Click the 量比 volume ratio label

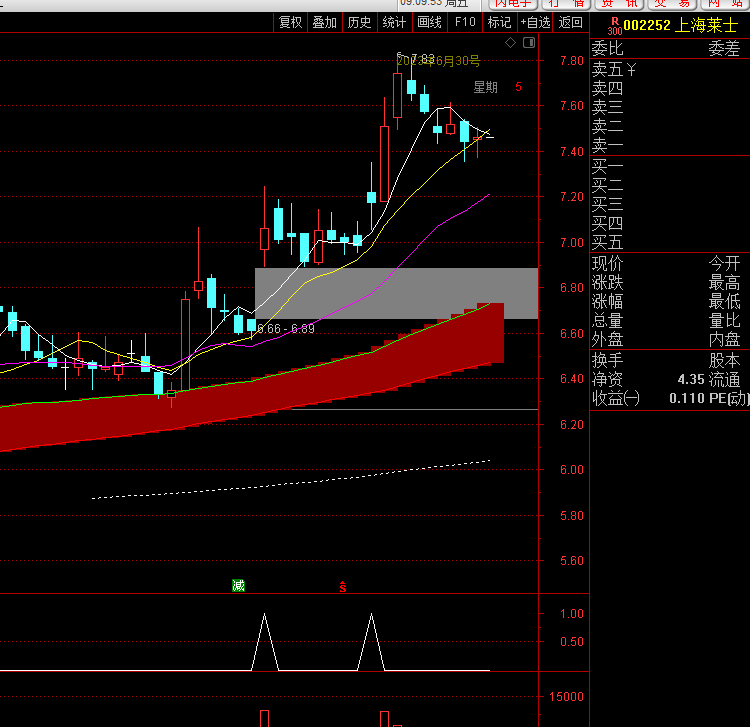pos(724,321)
